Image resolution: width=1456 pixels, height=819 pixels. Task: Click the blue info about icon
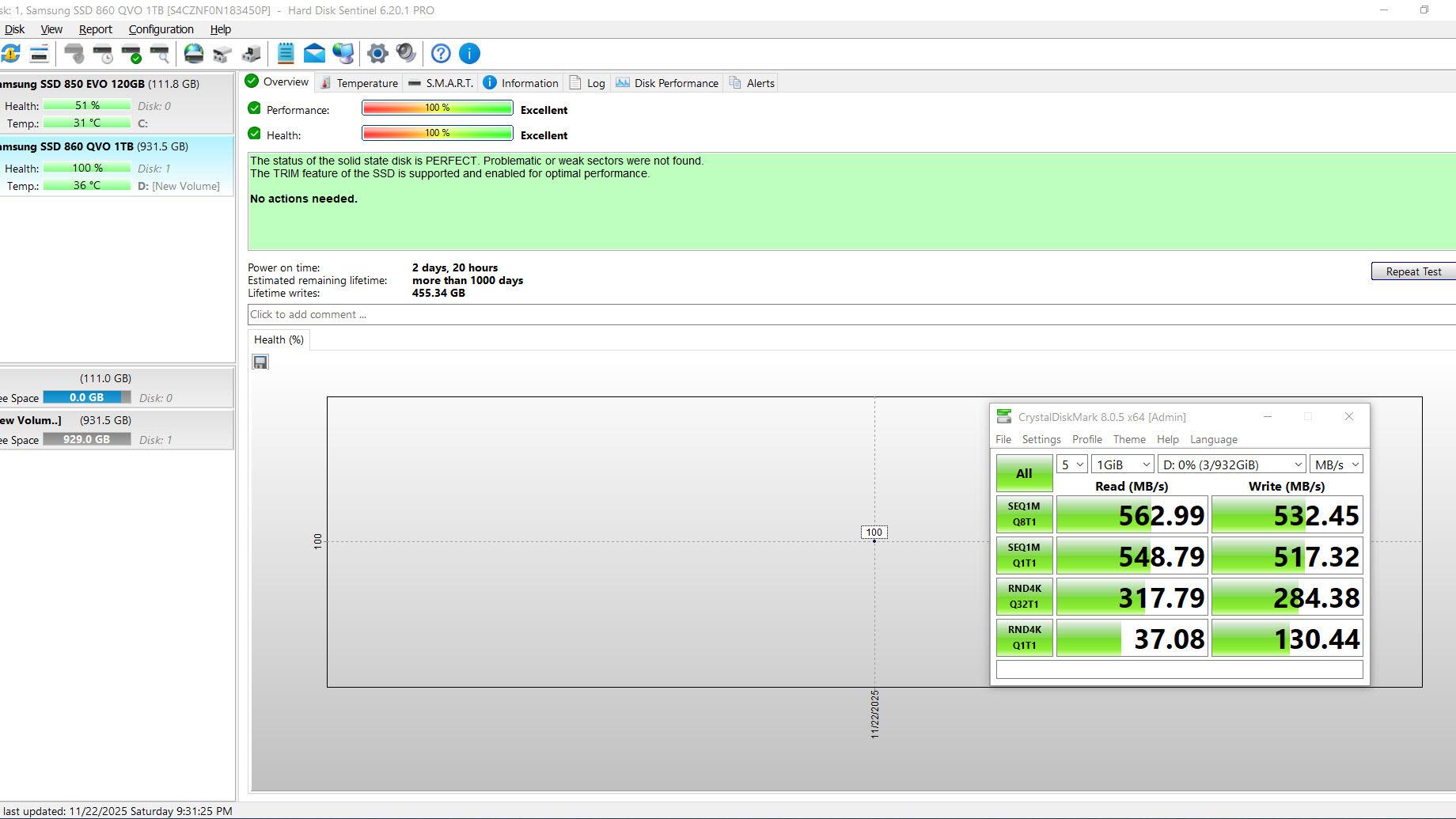click(469, 54)
